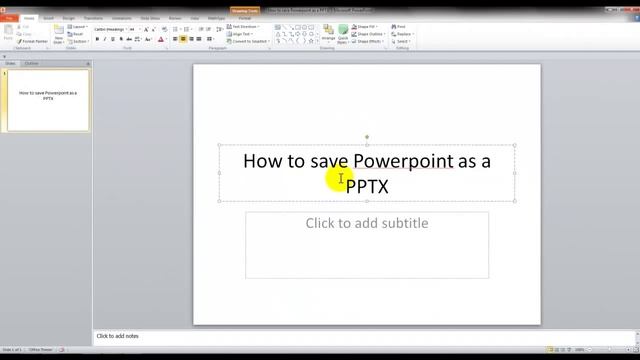The image size is (640, 360).
Task: Expand the shapes gallery More arrow
Action: click(318, 41)
